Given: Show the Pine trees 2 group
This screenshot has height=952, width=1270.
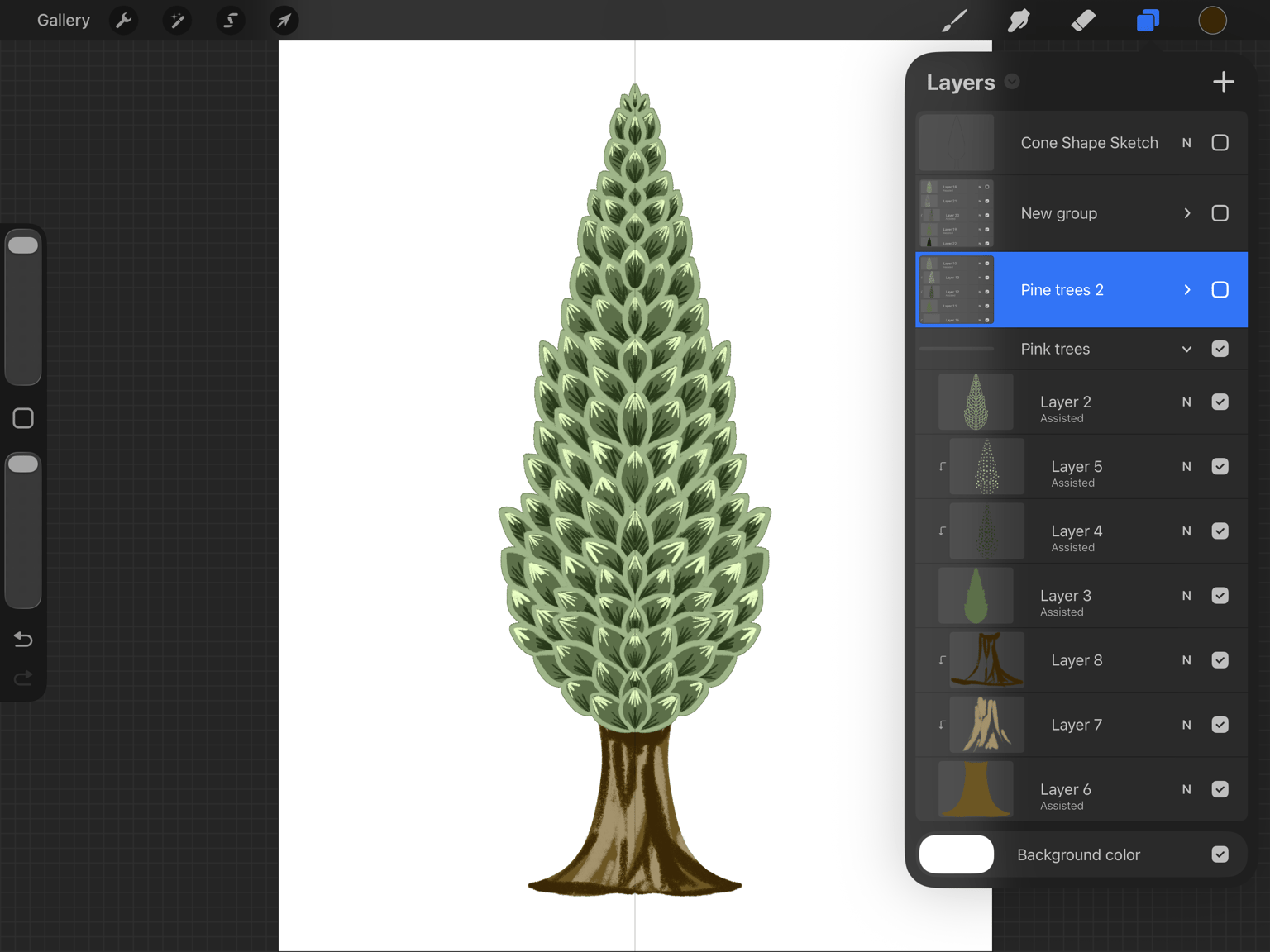Looking at the screenshot, I should tap(1220, 290).
